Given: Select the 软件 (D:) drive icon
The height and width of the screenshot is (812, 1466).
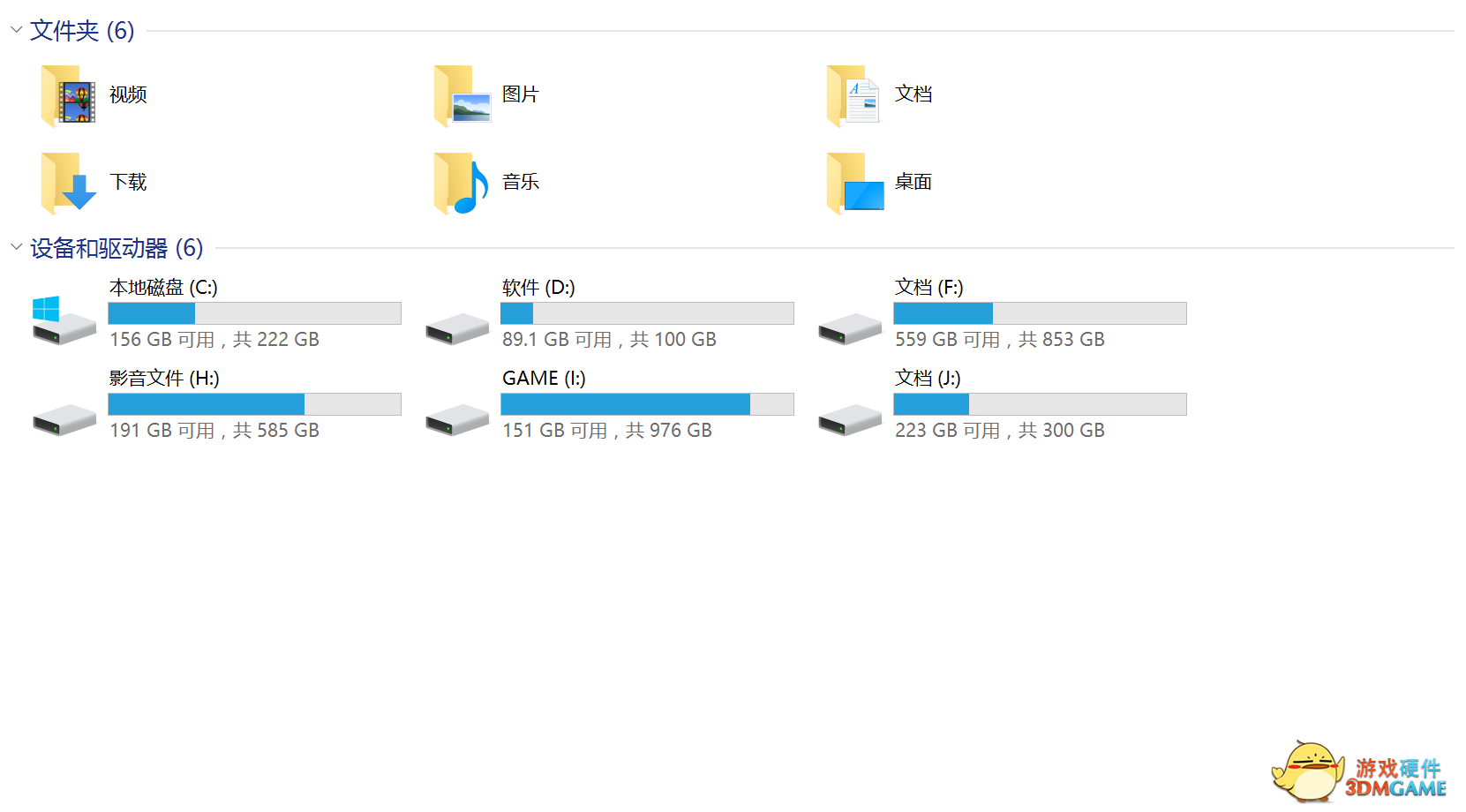Looking at the screenshot, I should tap(457, 328).
